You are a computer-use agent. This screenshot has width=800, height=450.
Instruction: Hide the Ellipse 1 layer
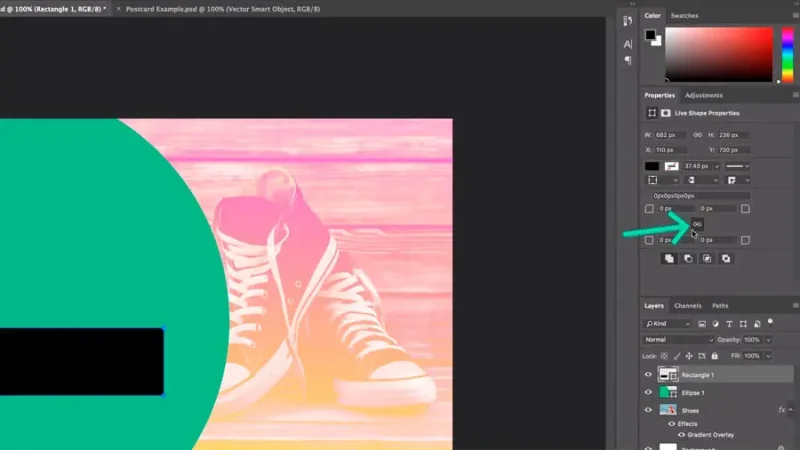click(648, 392)
